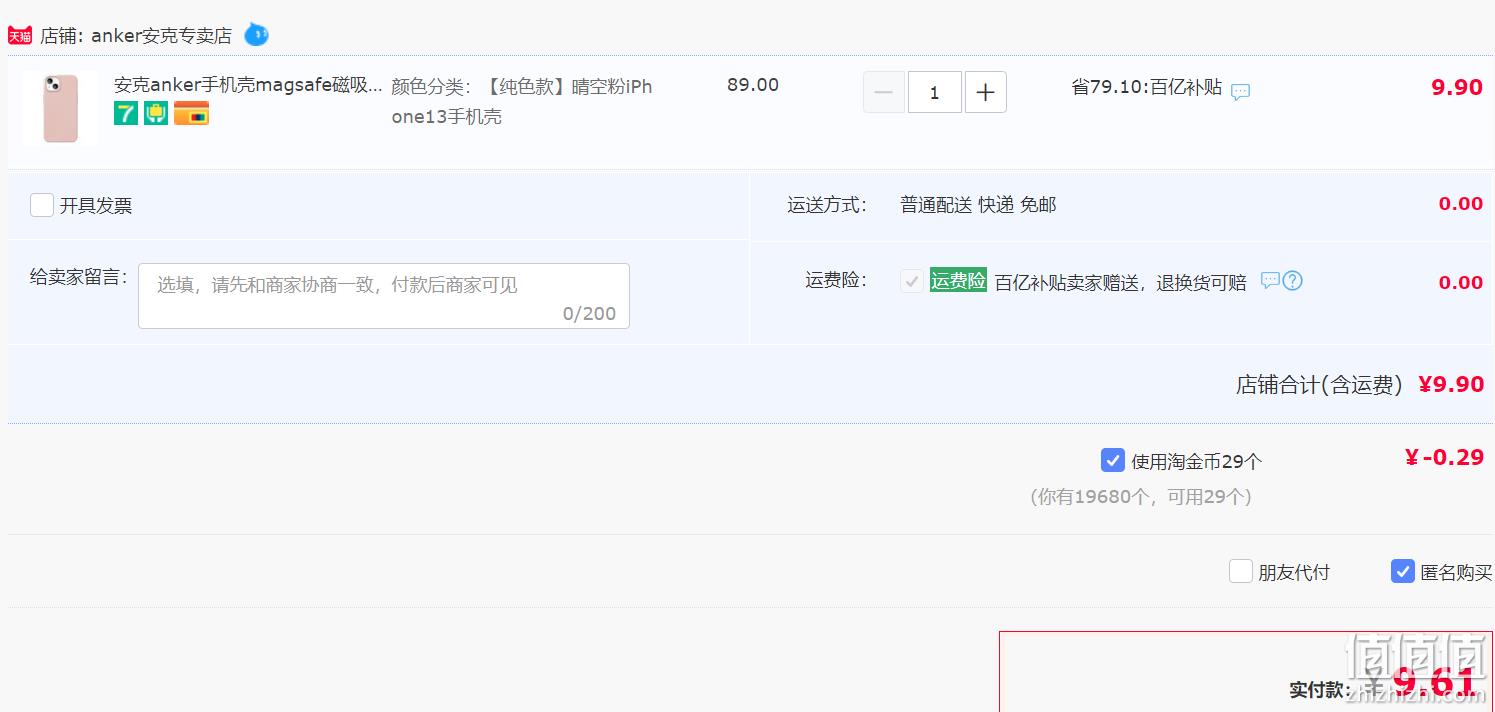Click the 店铺合计(含运费) total label
1495x712 pixels.
(x=1320, y=385)
